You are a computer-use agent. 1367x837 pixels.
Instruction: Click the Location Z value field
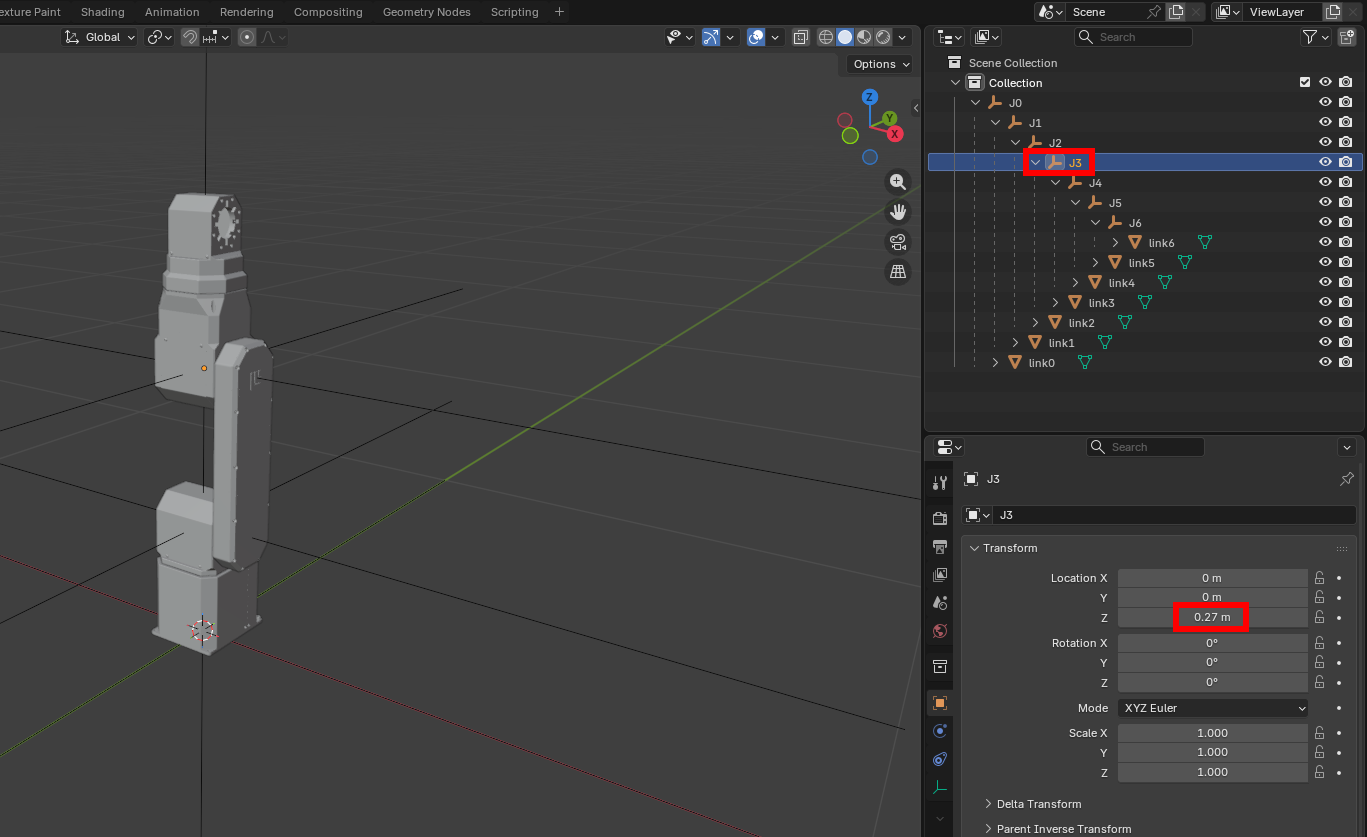coord(1212,617)
